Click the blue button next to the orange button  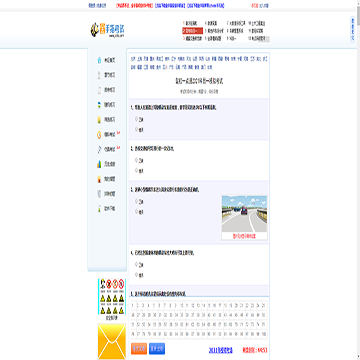coord(157,349)
